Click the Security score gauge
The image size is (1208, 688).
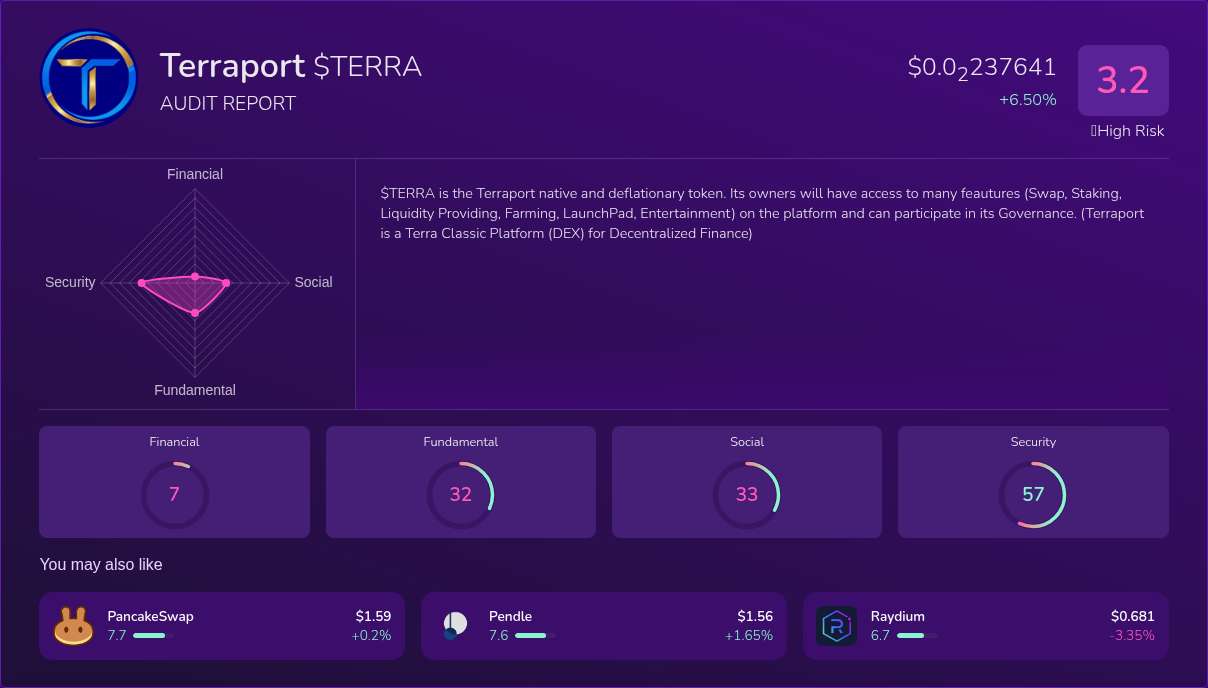click(x=1033, y=494)
